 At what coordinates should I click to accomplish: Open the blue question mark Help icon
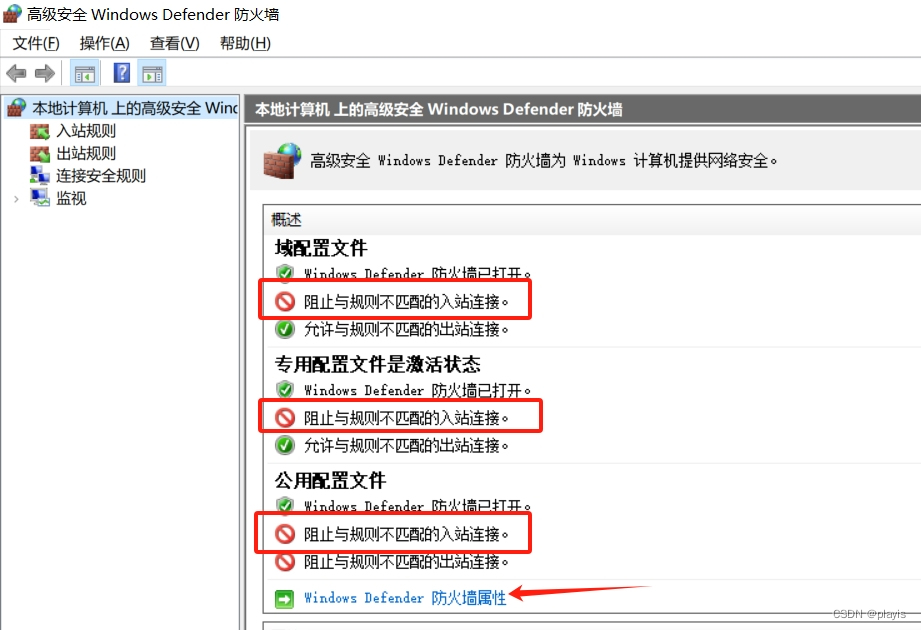coord(122,73)
